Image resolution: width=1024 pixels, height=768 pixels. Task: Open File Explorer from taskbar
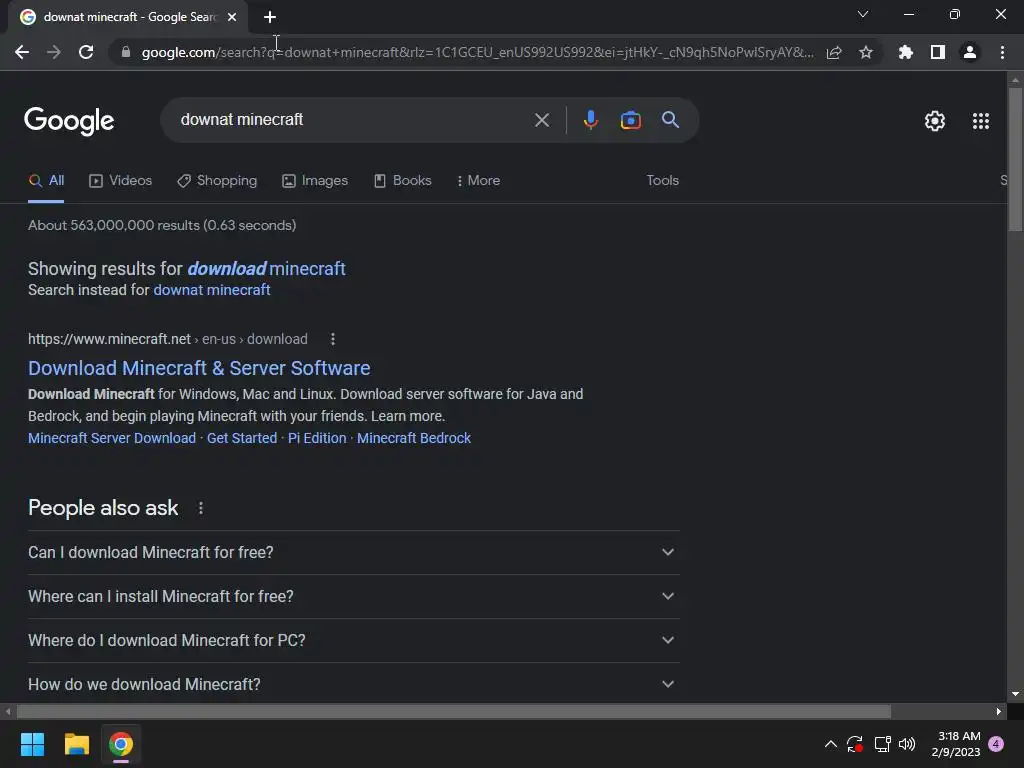point(76,744)
